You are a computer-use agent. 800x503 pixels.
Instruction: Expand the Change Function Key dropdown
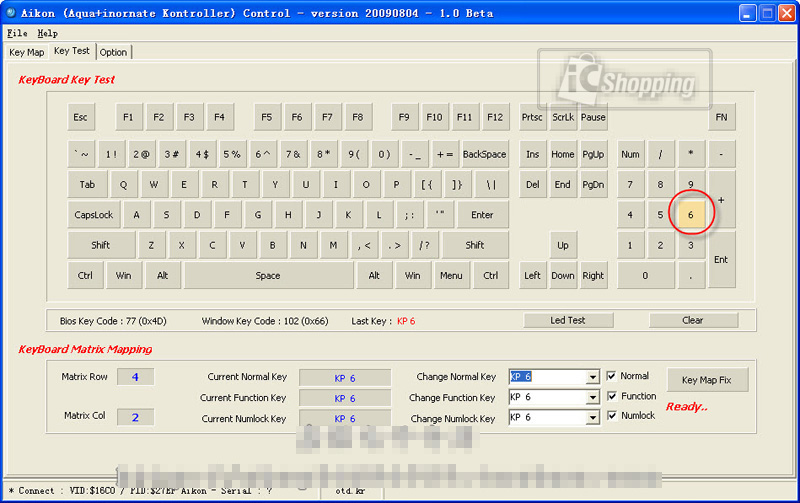coord(592,397)
